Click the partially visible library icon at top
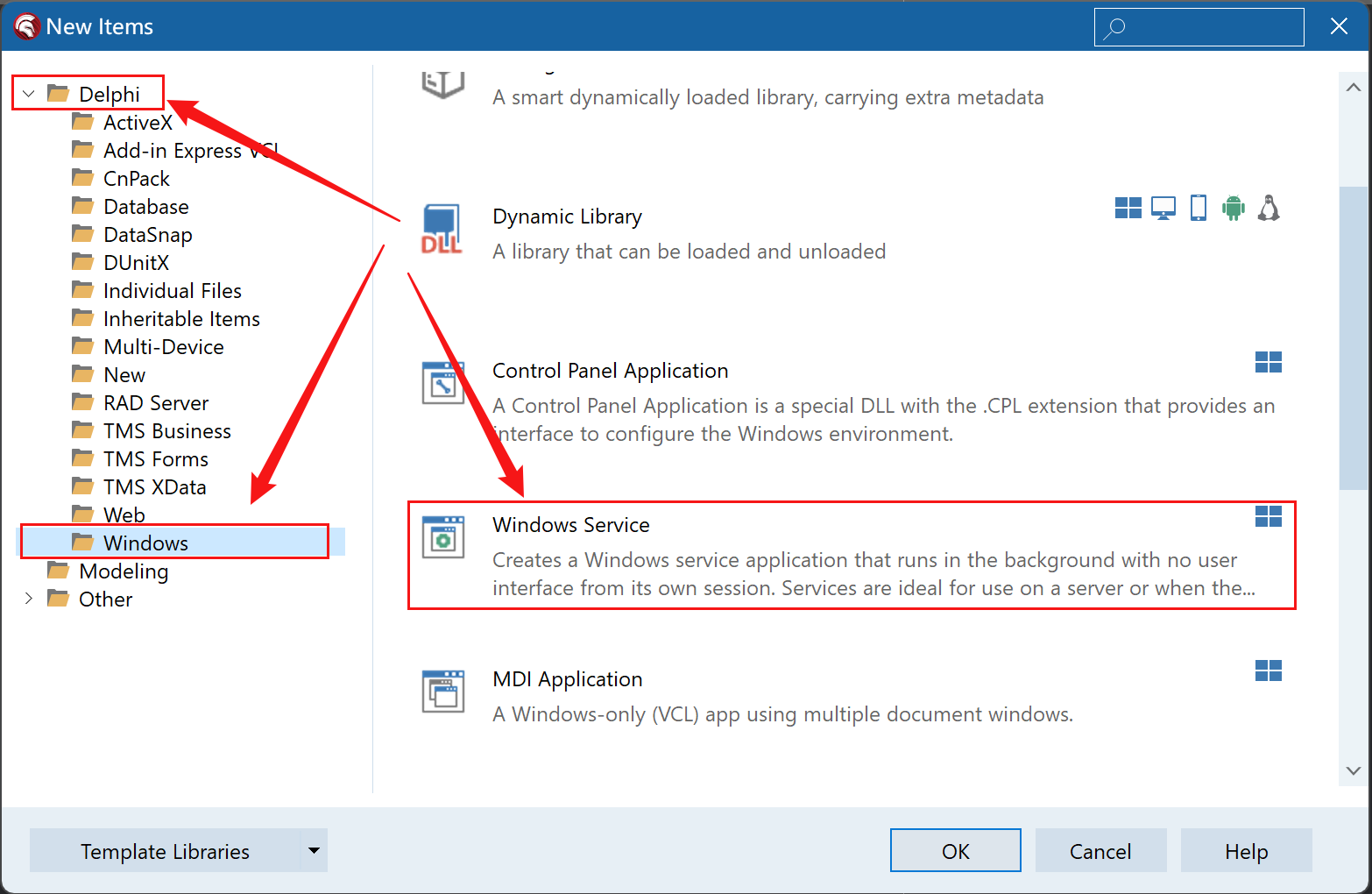 pos(443,84)
